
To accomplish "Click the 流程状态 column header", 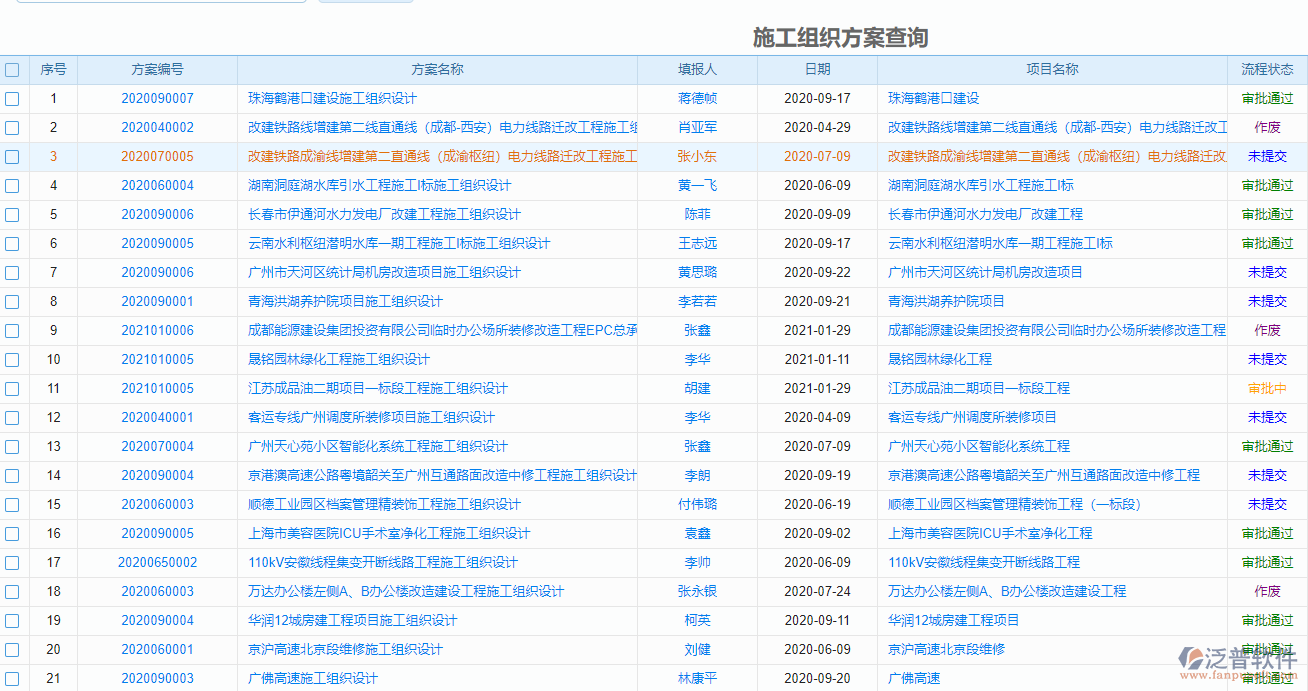I will (x=1266, y=69).
